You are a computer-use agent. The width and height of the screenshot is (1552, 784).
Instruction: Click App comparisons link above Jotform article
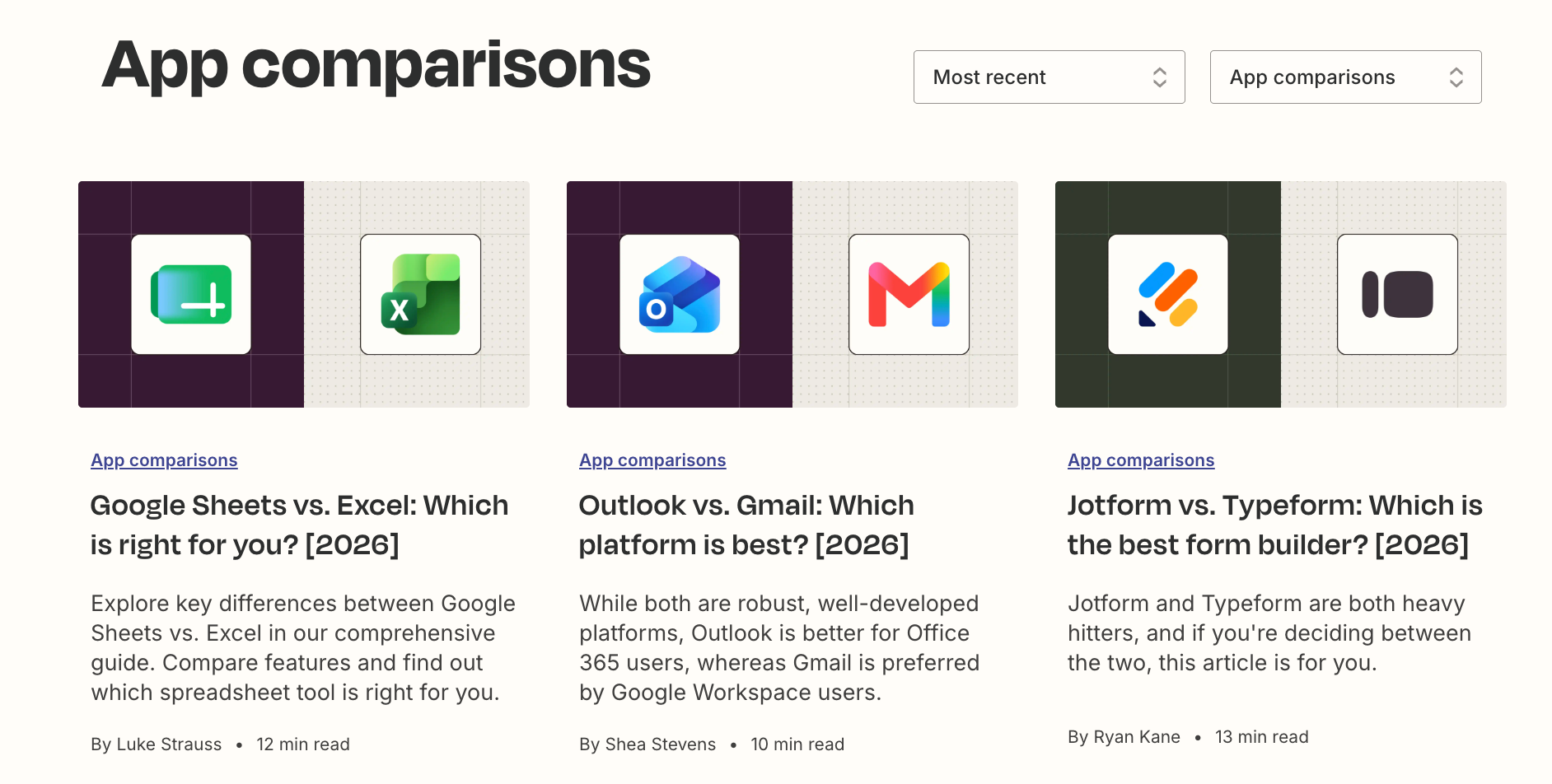(x=1141, y=460)
